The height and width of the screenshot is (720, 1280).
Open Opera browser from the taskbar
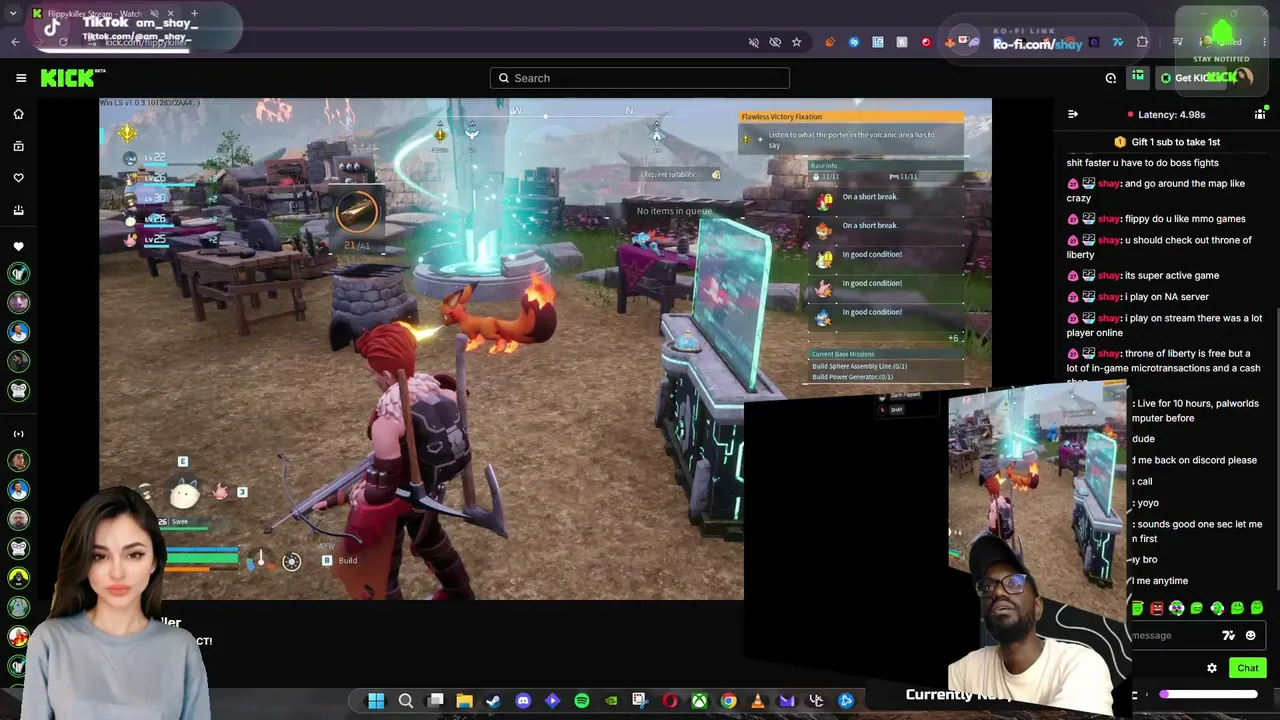coord(670,701)
